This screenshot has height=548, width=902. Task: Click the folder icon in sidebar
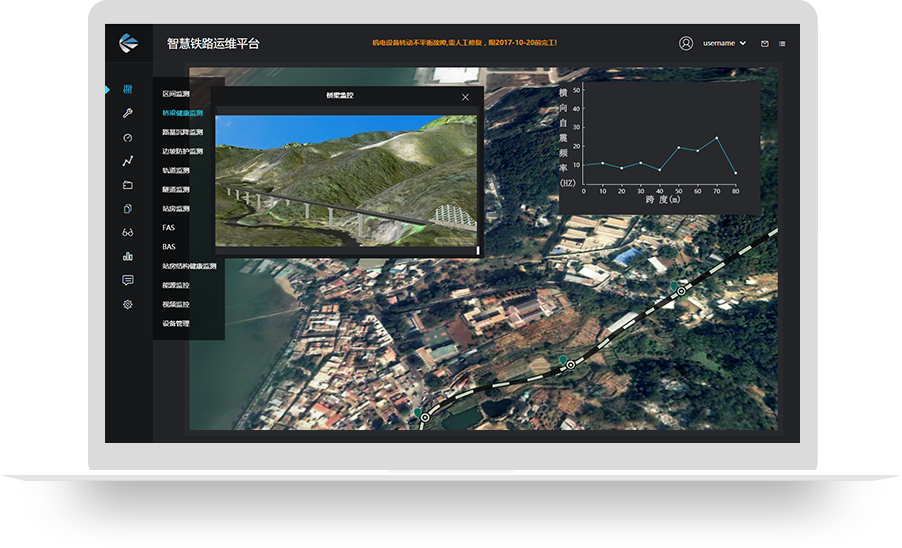pyautogui.click(x=128, y=185)
